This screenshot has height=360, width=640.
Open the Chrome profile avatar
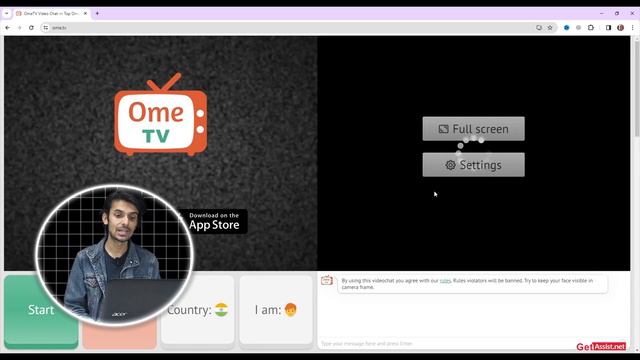pos(620,28)
